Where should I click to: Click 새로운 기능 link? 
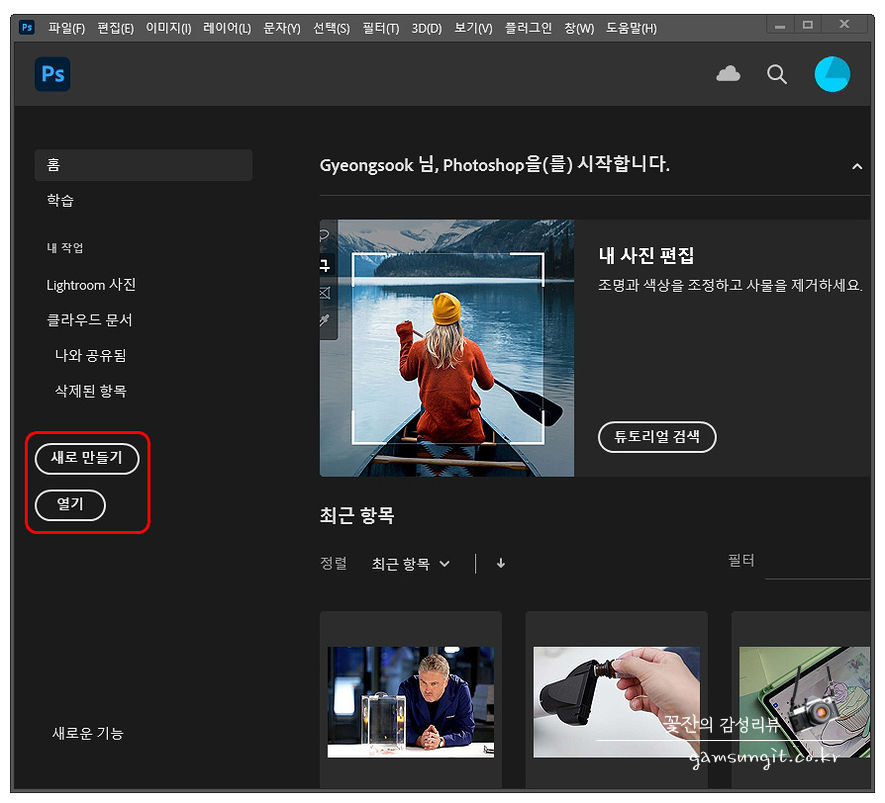tap(87, 733)
